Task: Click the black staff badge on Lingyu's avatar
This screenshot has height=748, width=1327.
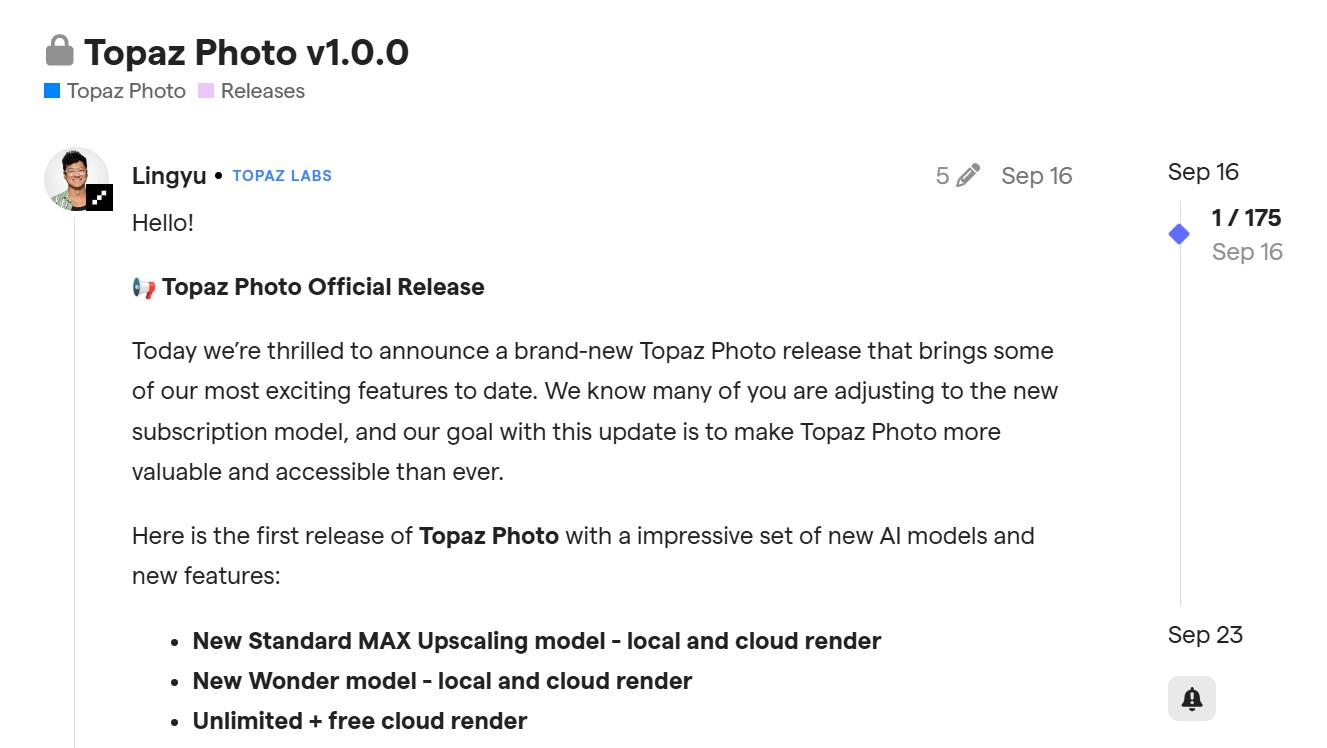Action: [x=99, y=197]
